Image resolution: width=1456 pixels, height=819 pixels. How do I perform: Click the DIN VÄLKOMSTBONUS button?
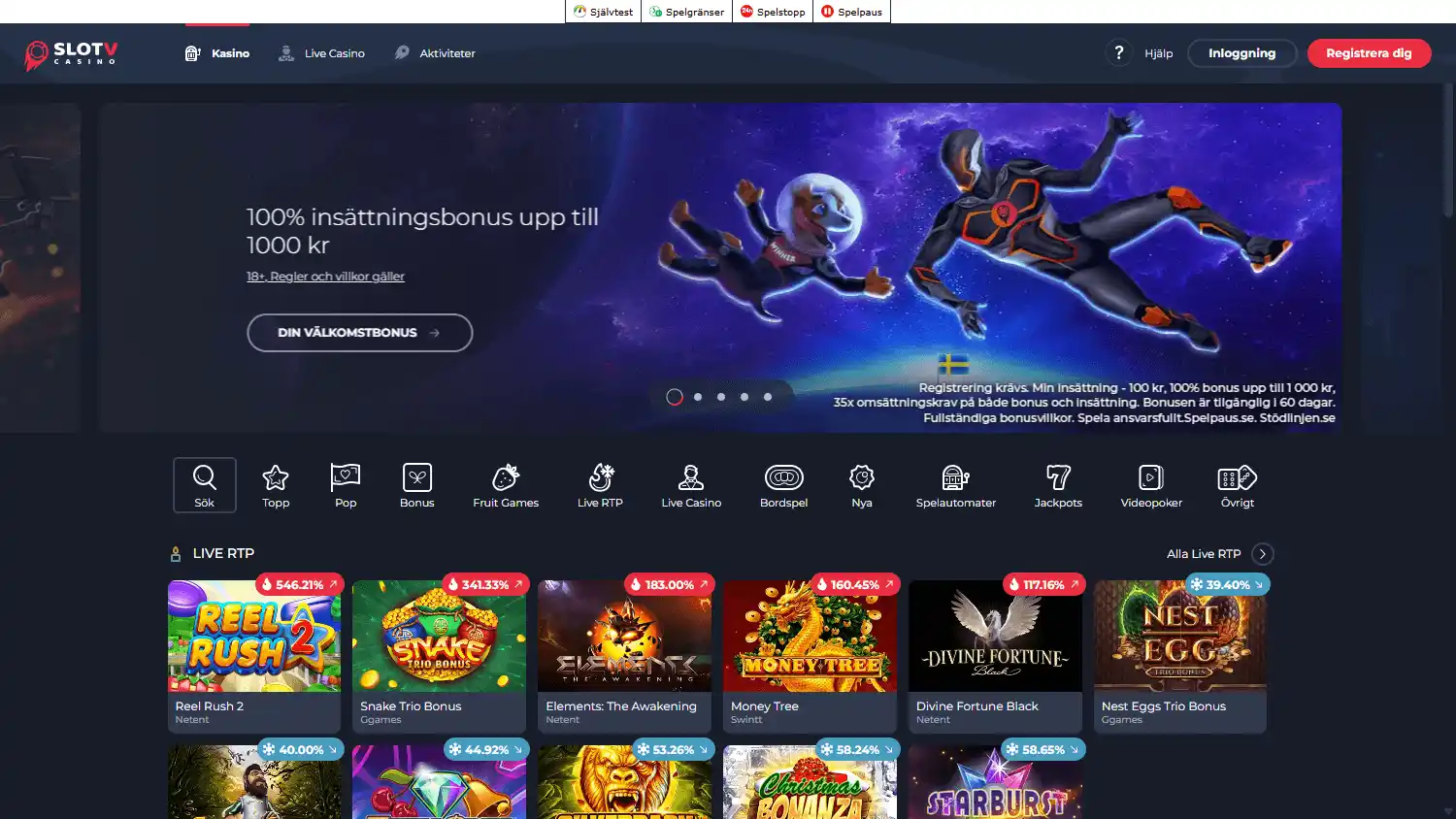tap(360, 333)
